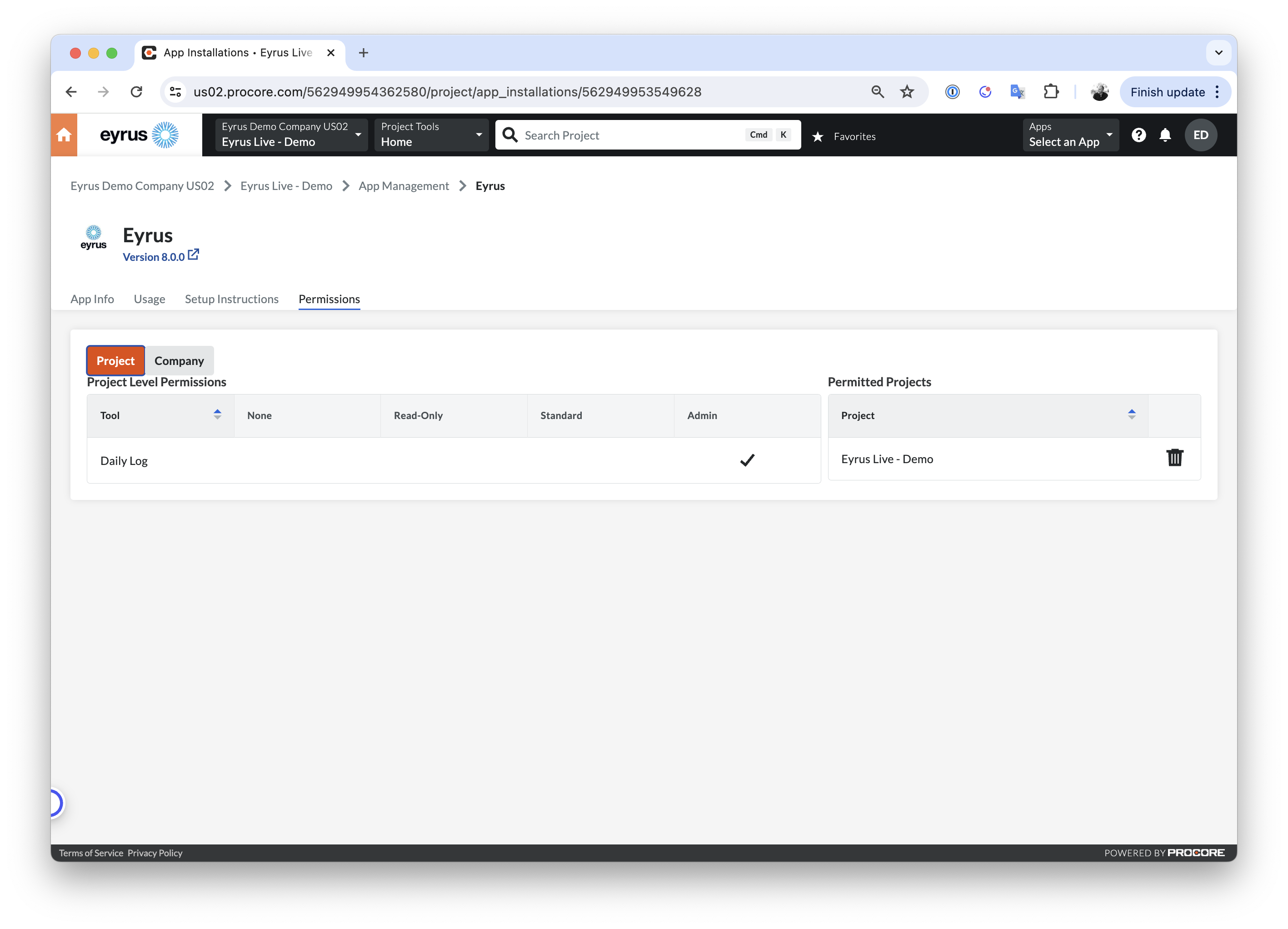Screen dimensions: 1288x929
Task: Go to Eyrus Live - Demo breadcrumb
Action: [x=286, y=186]
